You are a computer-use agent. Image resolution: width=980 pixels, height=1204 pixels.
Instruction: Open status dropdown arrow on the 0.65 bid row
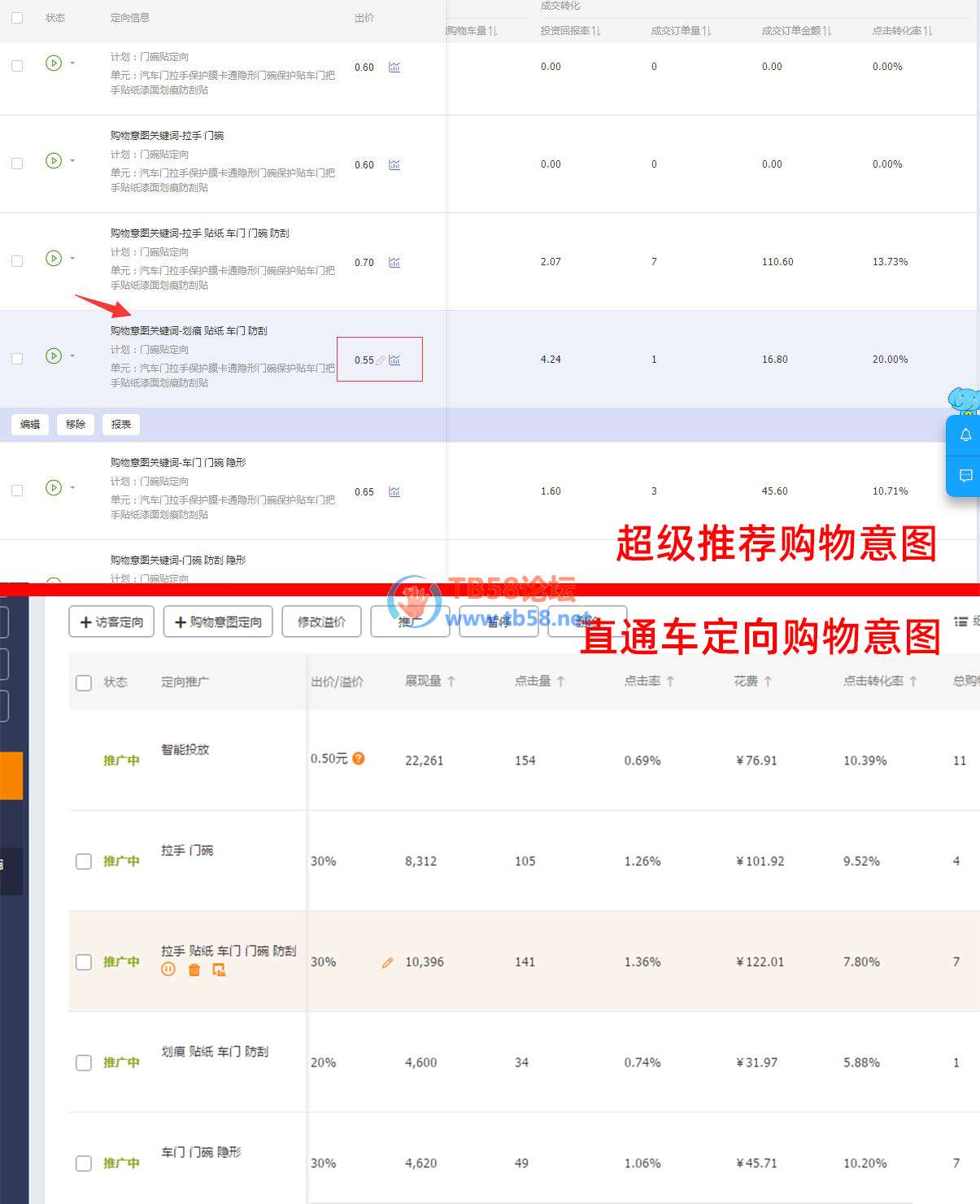pyautogui.click(x=72, y=488)
